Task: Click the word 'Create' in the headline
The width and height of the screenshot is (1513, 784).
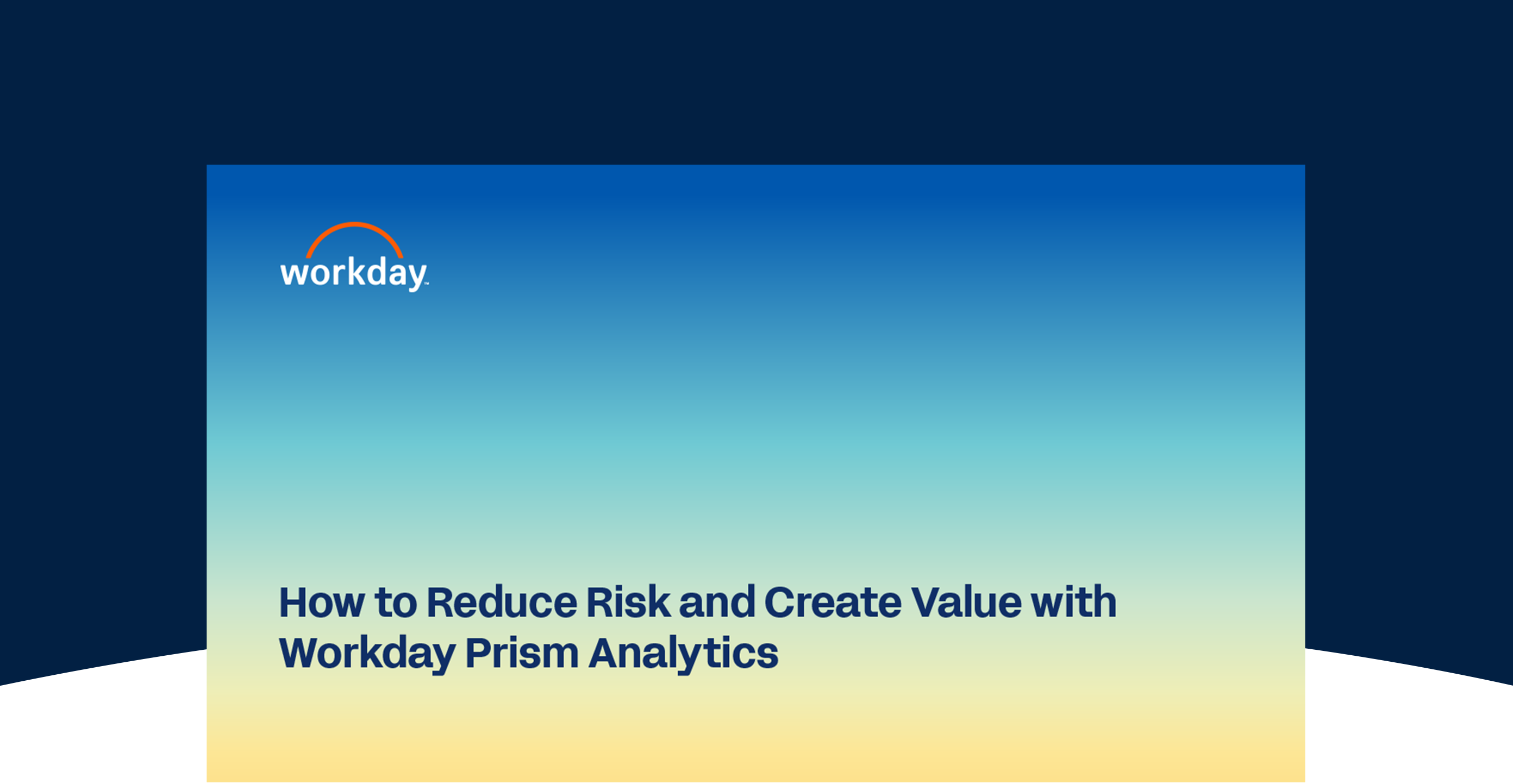Action: tap(832, 603)
